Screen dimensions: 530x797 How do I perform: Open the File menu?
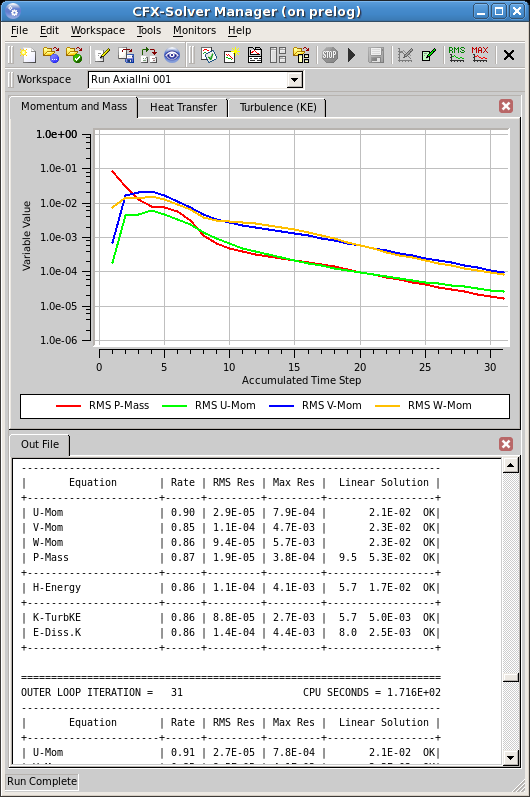[19, 30]
